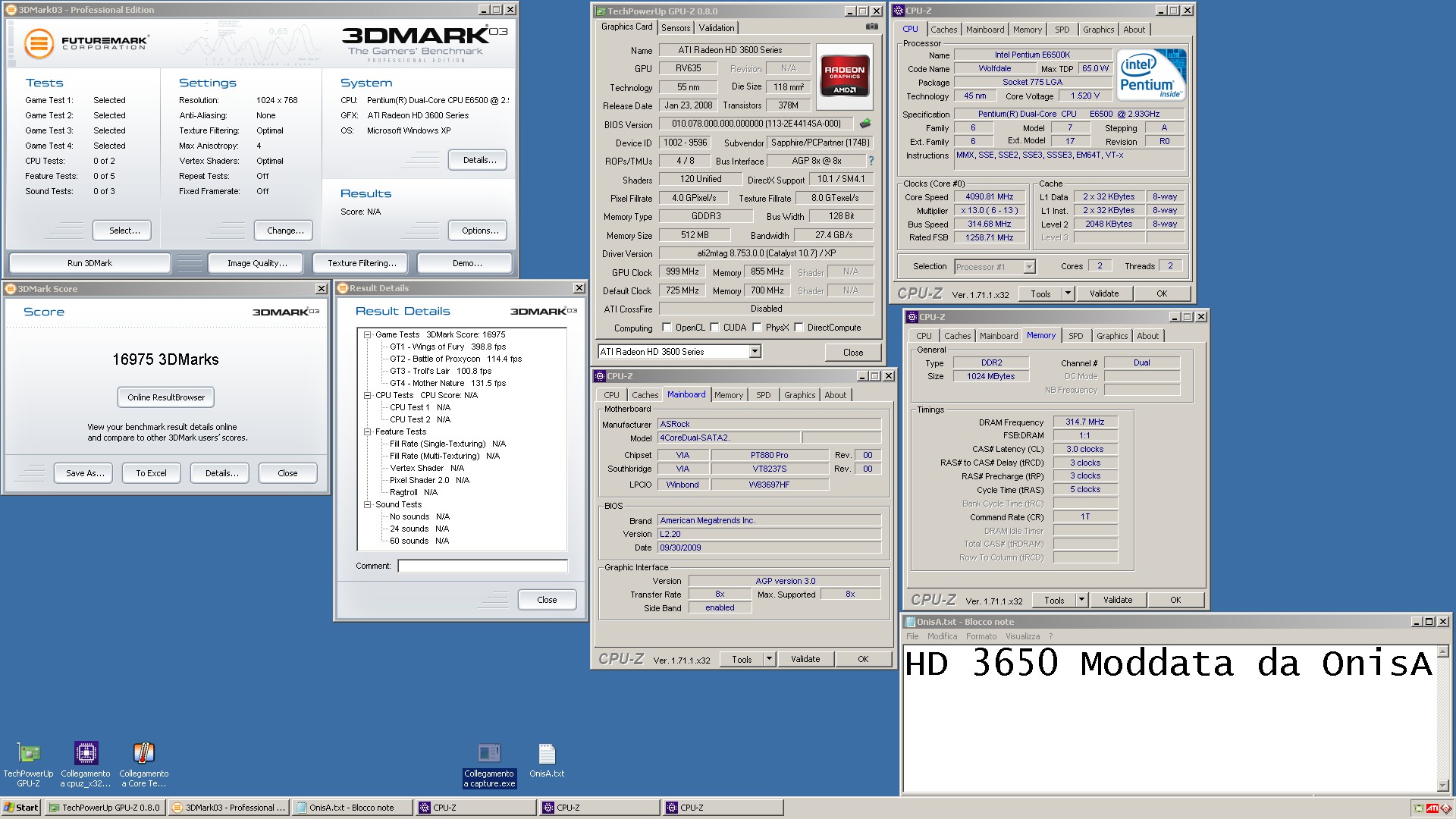
Task: Open the Modifica menu in Notepad
Action: click(942, 637)
